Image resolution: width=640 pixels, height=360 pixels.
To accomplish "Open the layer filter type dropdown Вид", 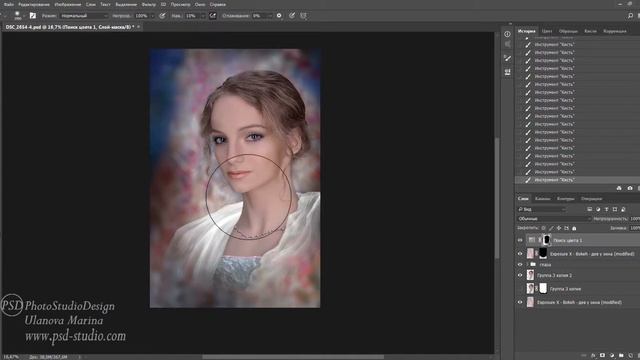I will pyautogui.click(x=542, y=209).
